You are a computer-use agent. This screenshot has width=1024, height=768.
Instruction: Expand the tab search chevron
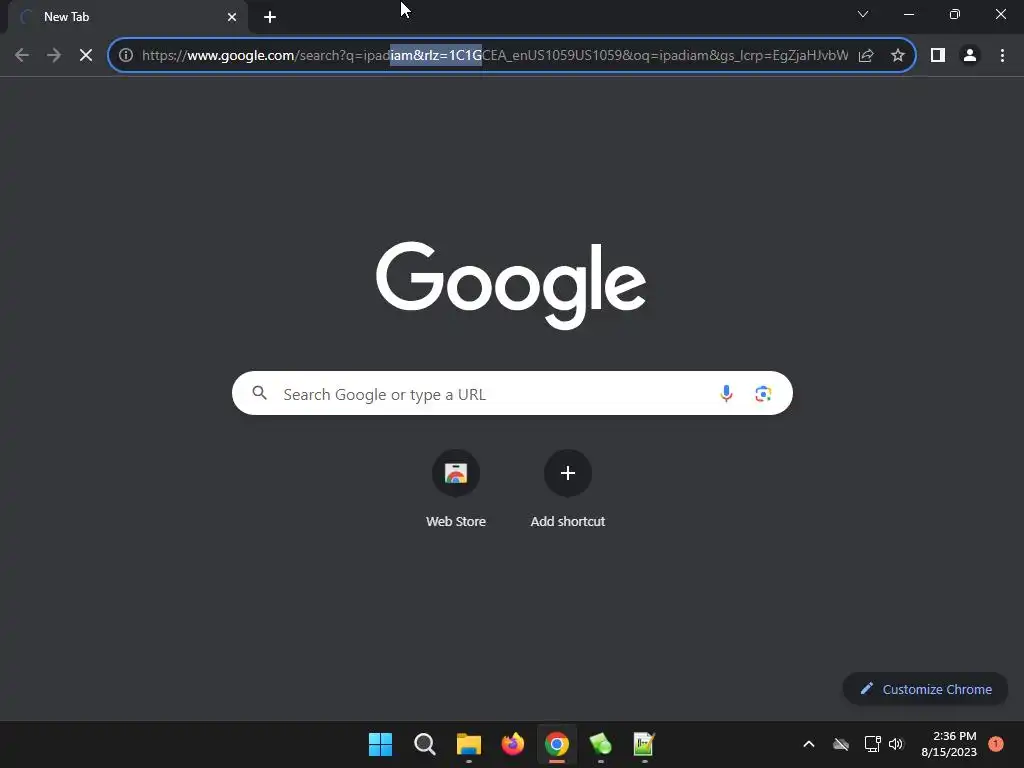(x=863, y=14)
